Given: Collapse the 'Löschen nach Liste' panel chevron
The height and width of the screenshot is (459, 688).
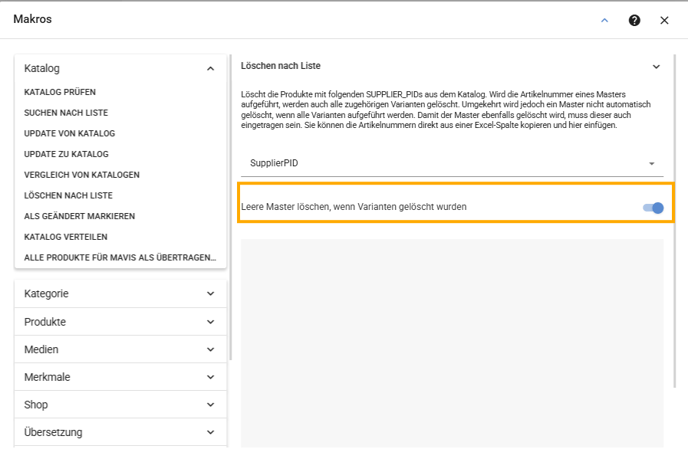Looking at the screenshot, I should (x=656, y=67).
